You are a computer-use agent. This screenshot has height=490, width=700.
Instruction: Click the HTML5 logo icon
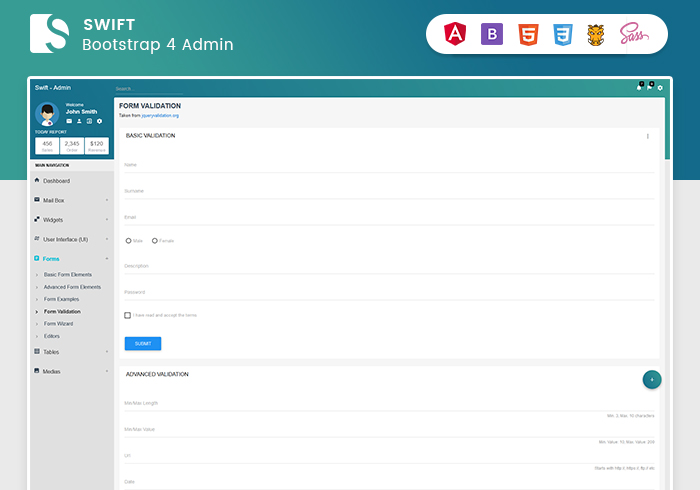(x=527, y=35)
